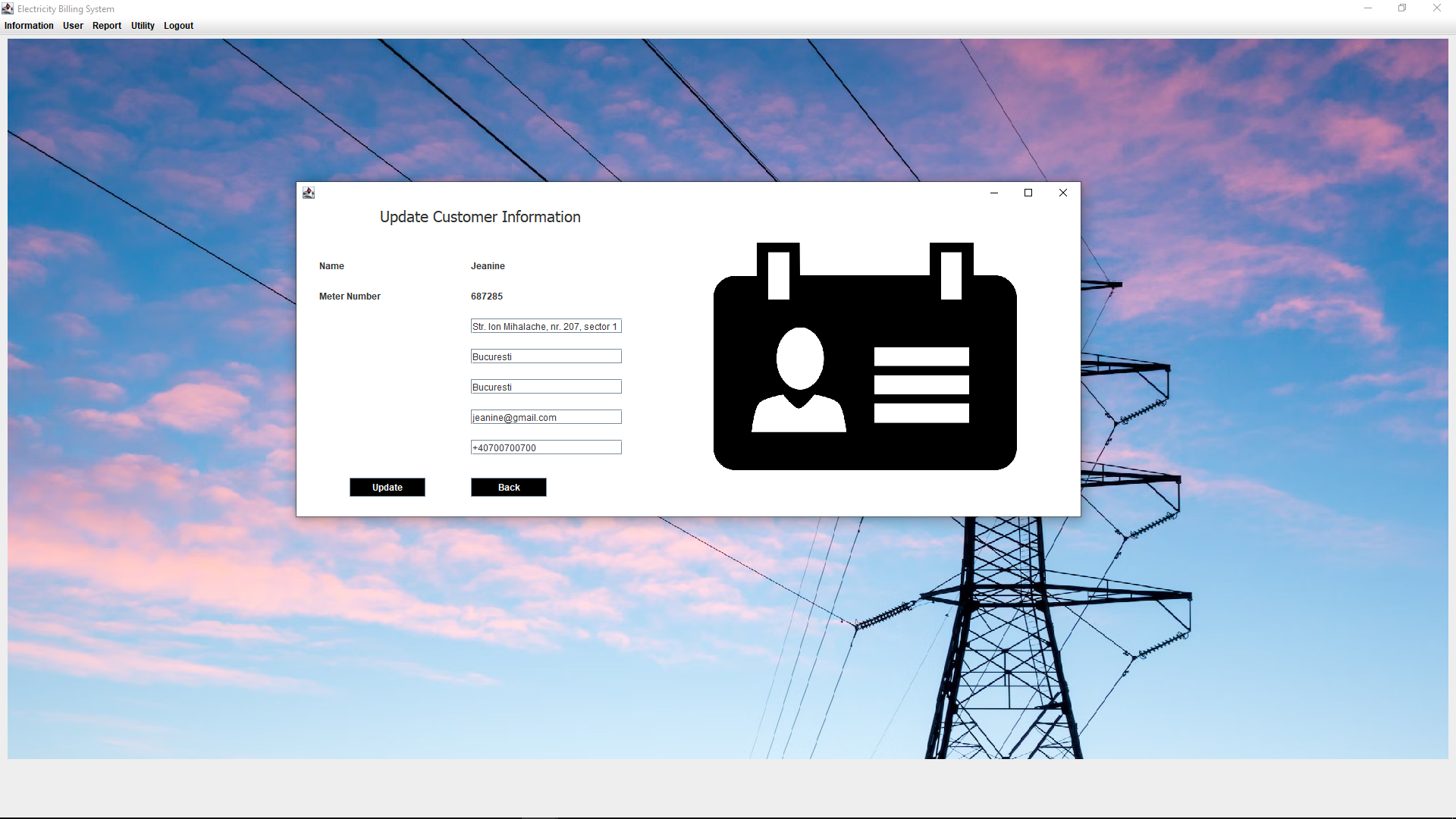
Task: Click the Electricity Billing System title icon
Action: 8,8
